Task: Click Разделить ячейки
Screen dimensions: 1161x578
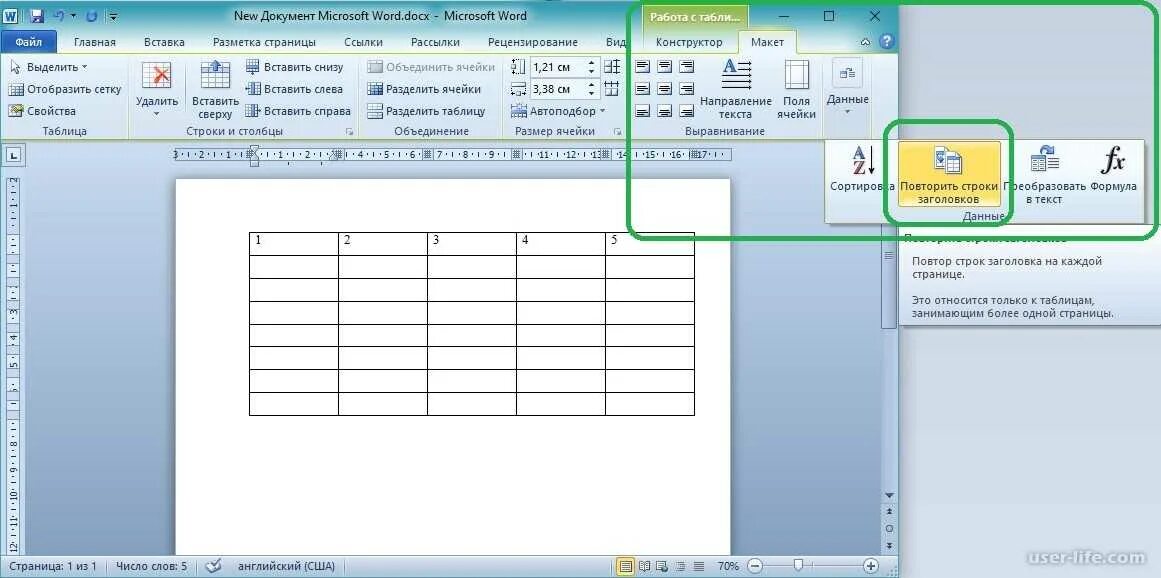Action: pyautogui.click(x=424, y=89)
